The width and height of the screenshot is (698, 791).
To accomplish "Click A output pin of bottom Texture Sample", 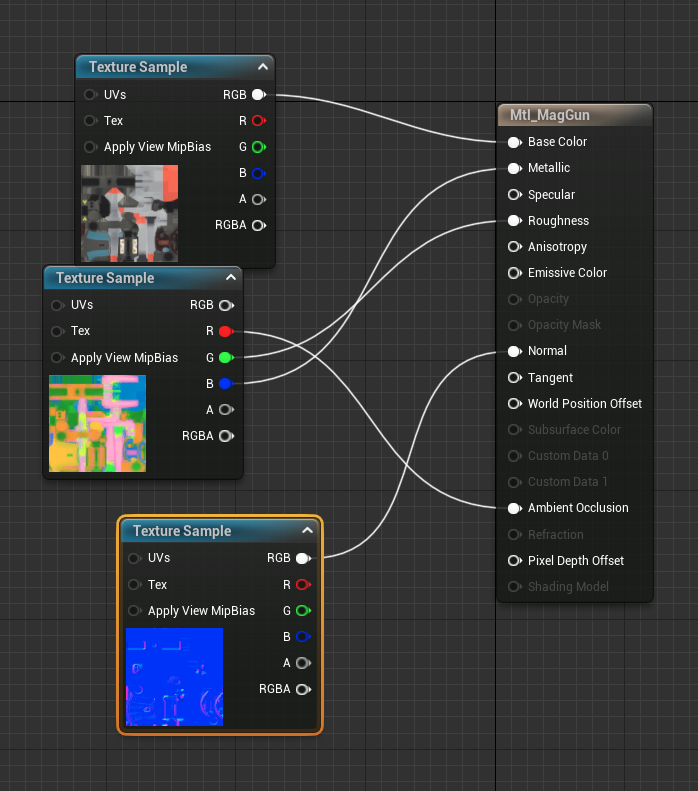I will pyautogui.click(x=303, y=663).
